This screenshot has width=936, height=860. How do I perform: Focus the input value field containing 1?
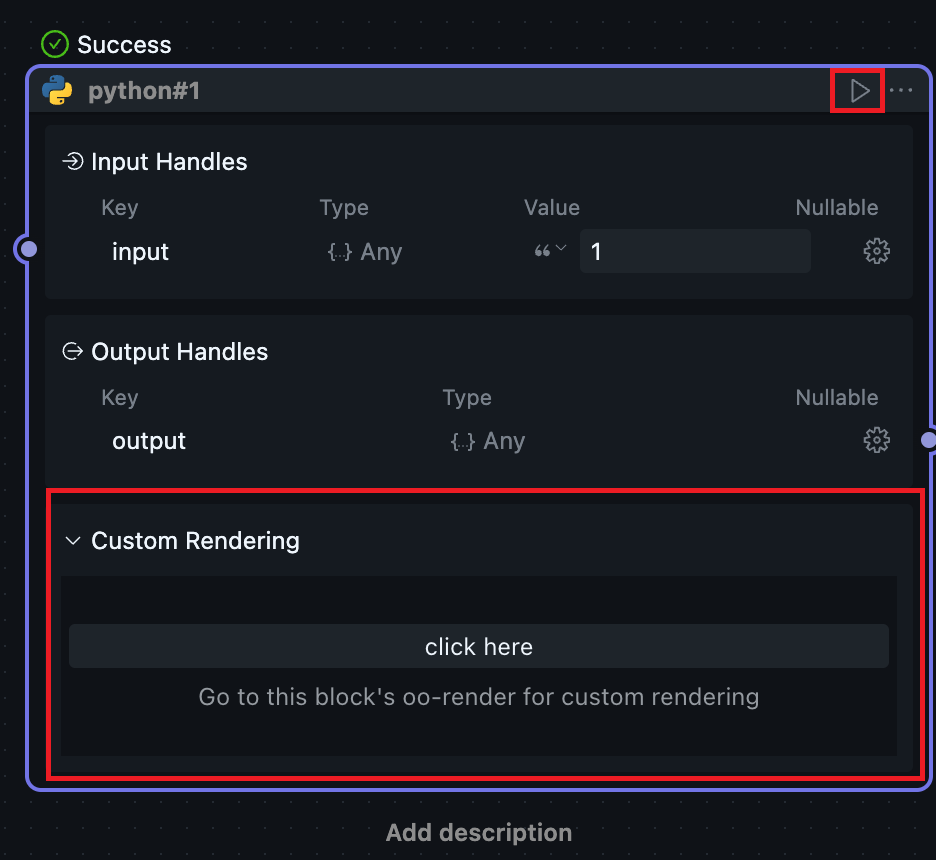coord(695,251)
